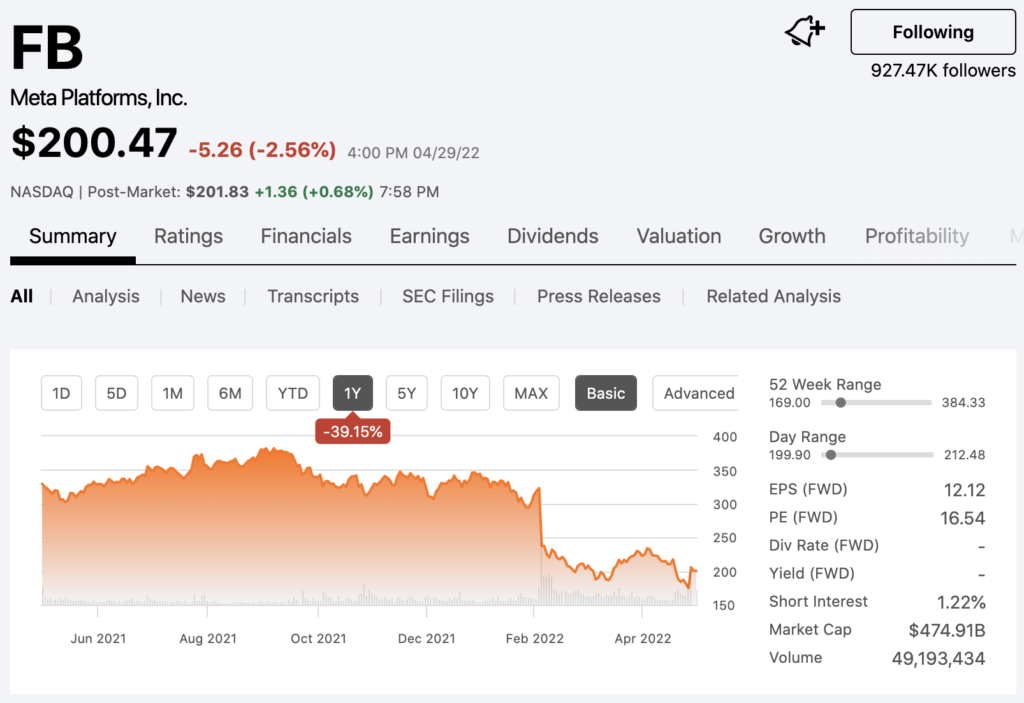Click the Volume 49,193,434 value
The image size is (1024, 703).
click(x=938, y=658)
